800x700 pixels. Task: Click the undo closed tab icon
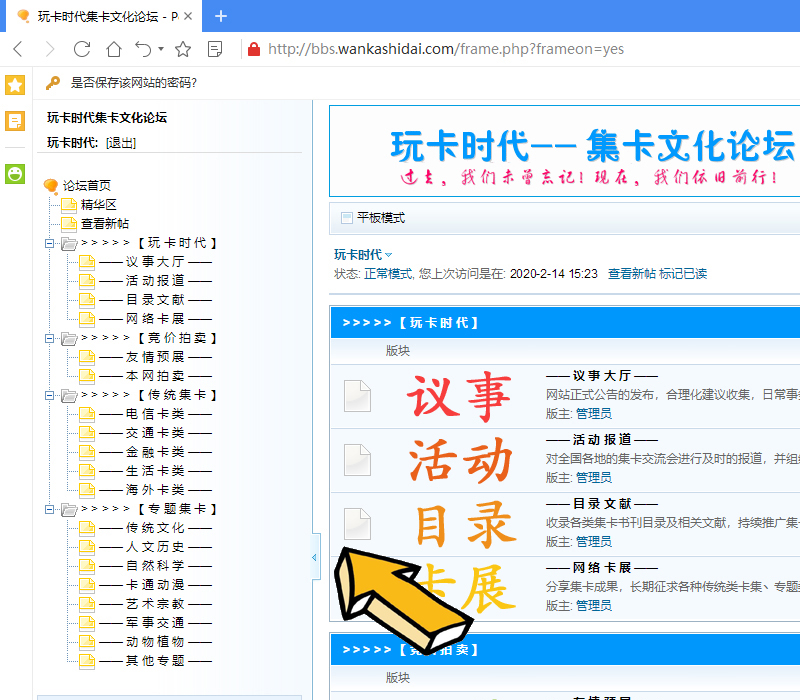pos(143,49)
